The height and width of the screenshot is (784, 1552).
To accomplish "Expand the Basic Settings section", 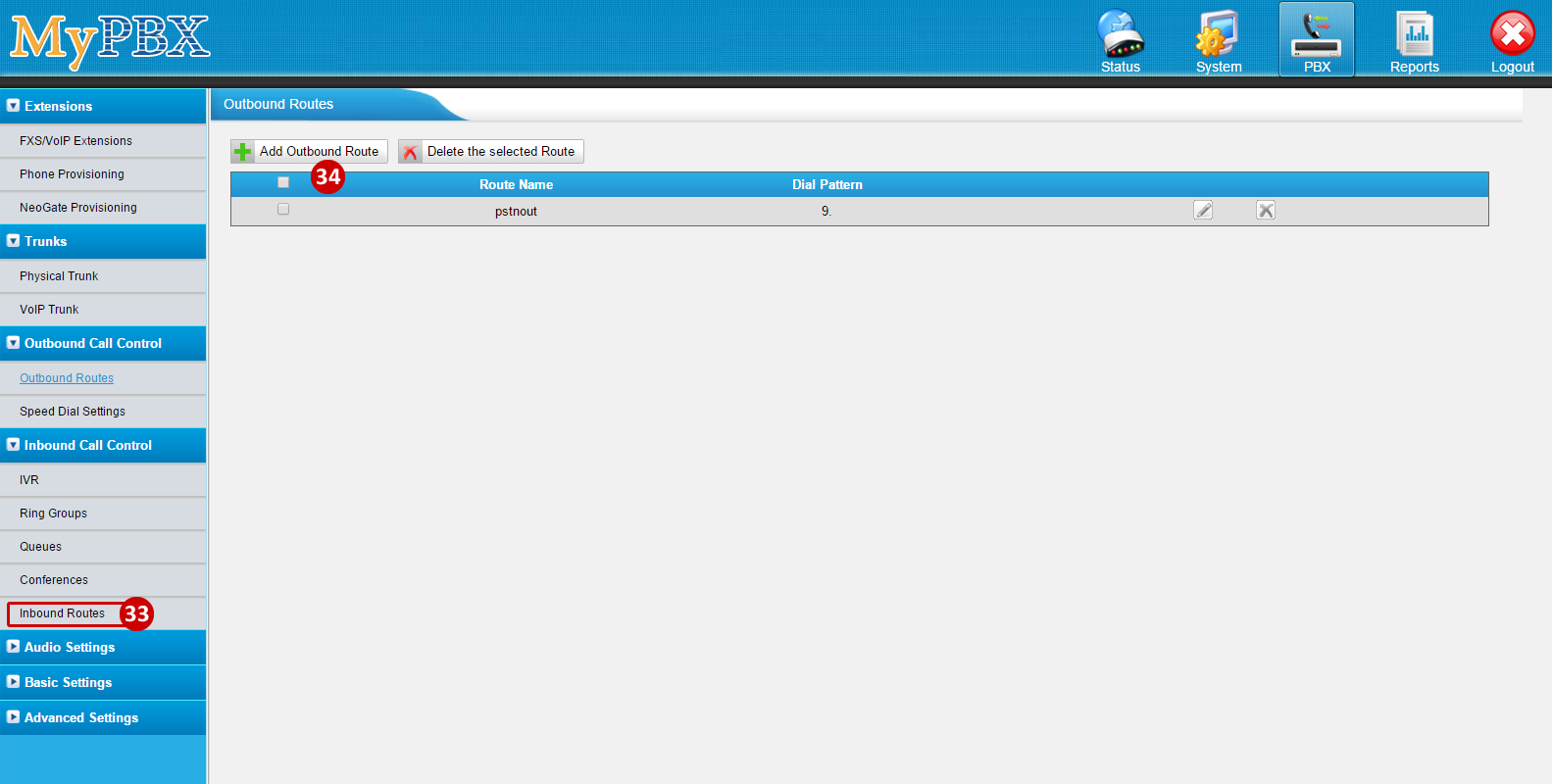I will (68, 682).
